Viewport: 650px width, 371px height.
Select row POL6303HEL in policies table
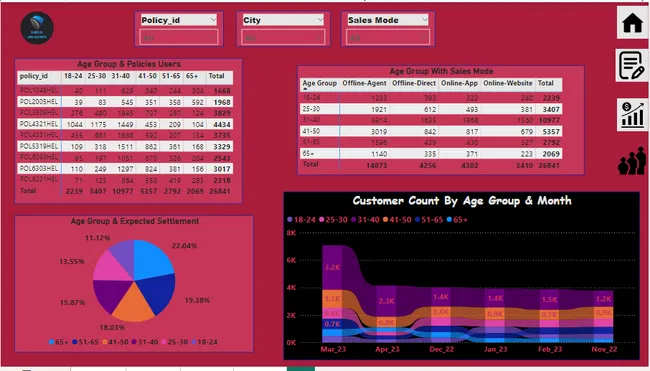pyautogui.click(x=125, y=169)
